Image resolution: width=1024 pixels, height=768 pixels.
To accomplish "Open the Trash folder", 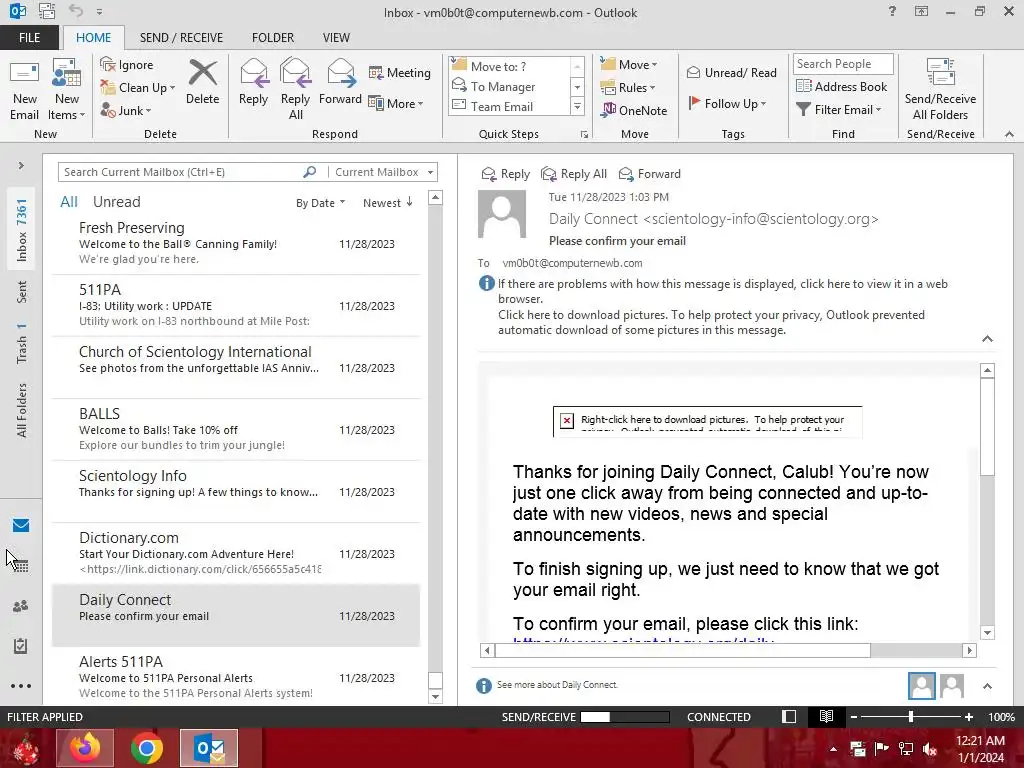I will click(x=22, y=343).
